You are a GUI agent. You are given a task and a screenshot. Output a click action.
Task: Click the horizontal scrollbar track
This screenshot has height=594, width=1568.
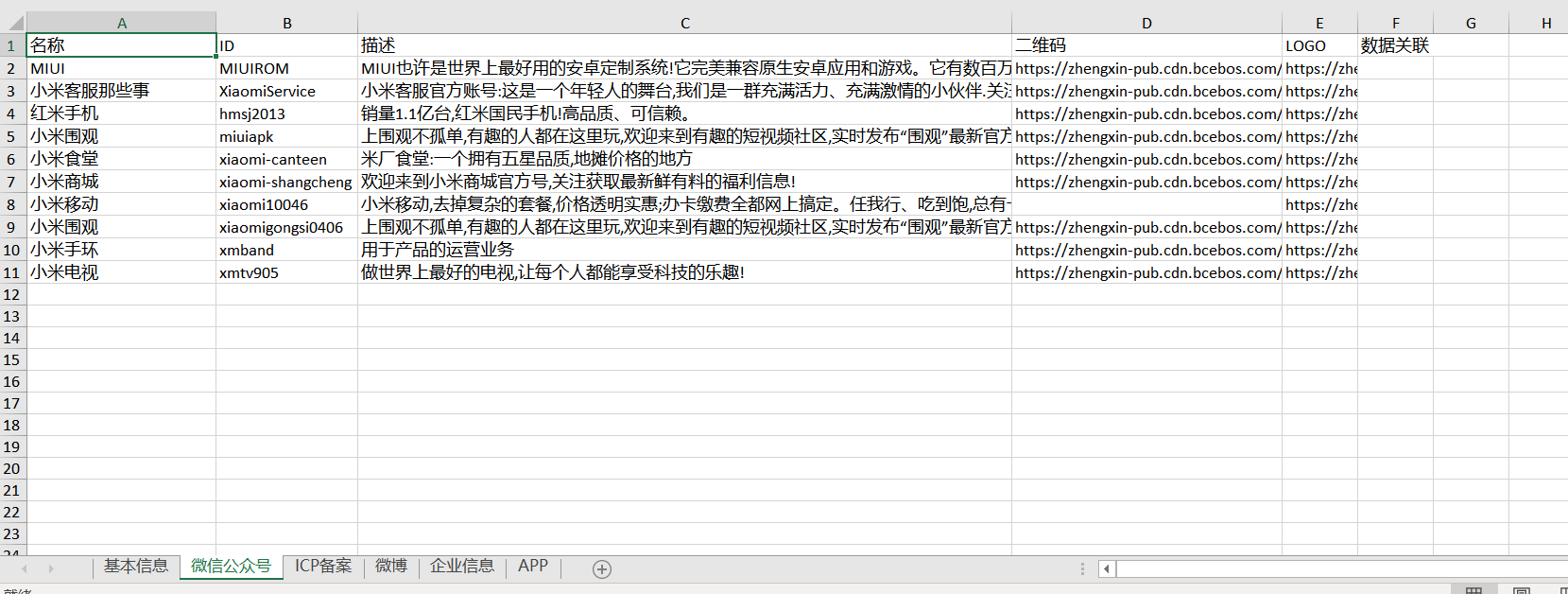click(1342, 568)
